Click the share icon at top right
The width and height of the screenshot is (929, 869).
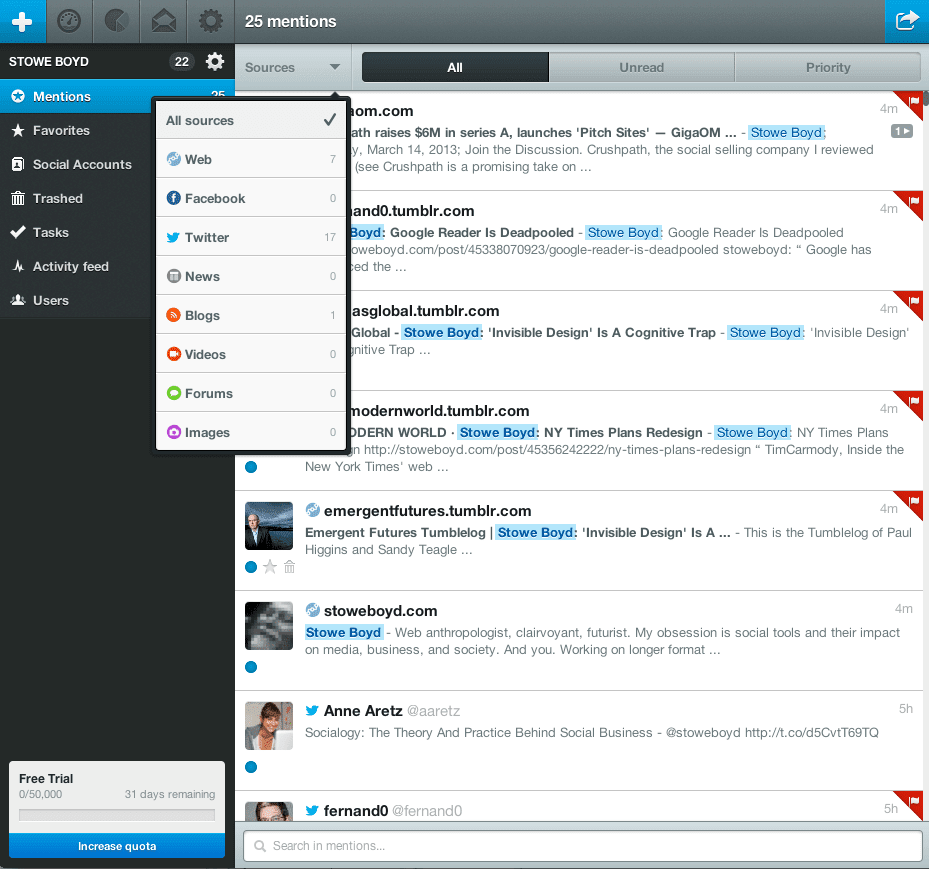click(906, 21)
